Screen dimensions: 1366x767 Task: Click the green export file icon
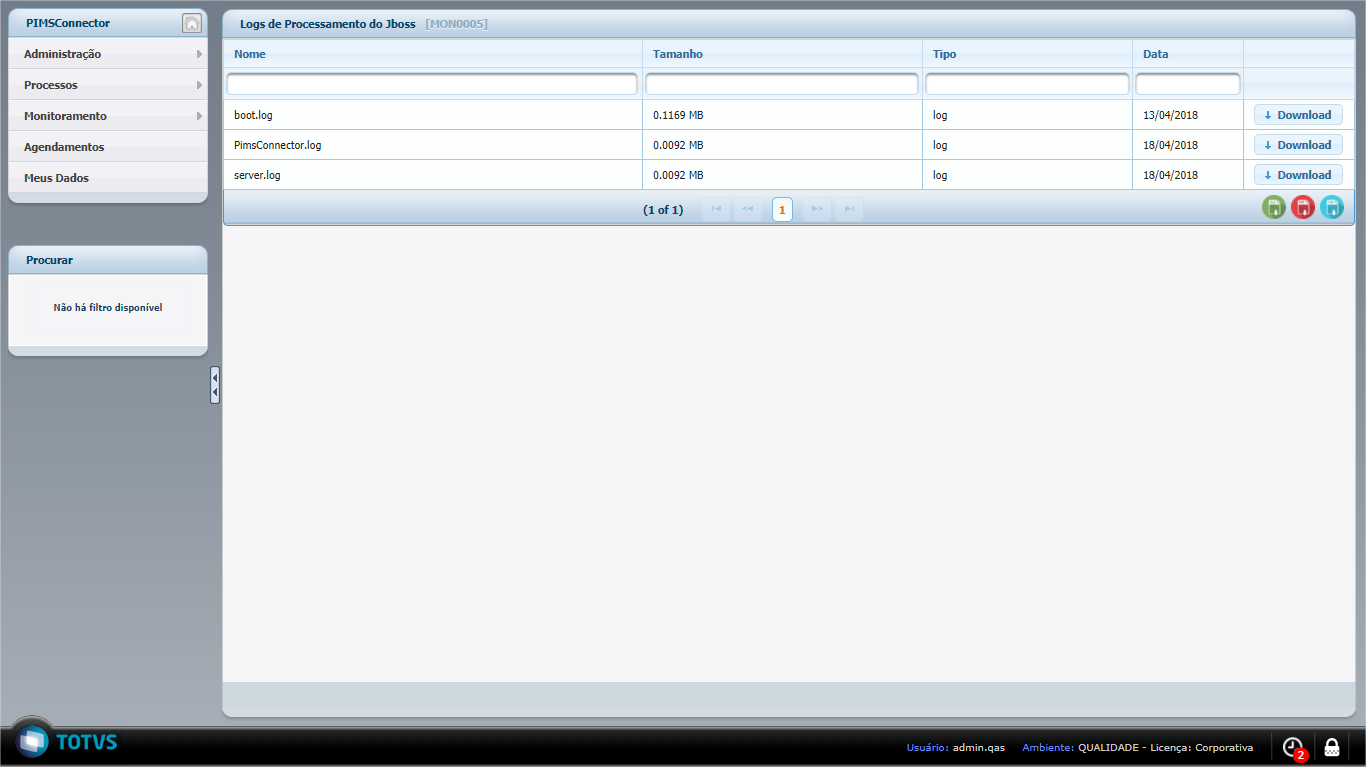point(1274,208)
